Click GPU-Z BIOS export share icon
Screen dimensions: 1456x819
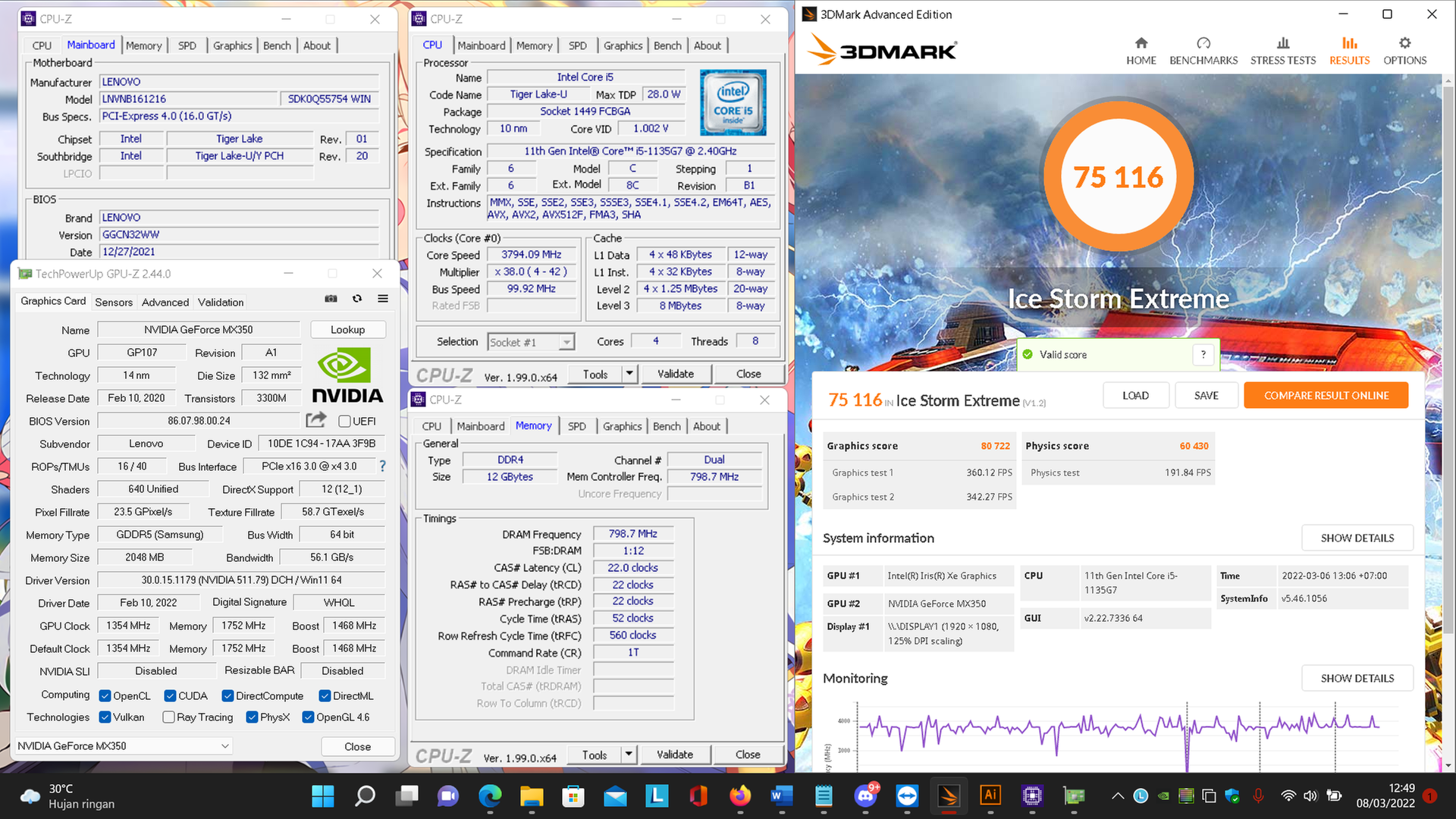(316, 419)
